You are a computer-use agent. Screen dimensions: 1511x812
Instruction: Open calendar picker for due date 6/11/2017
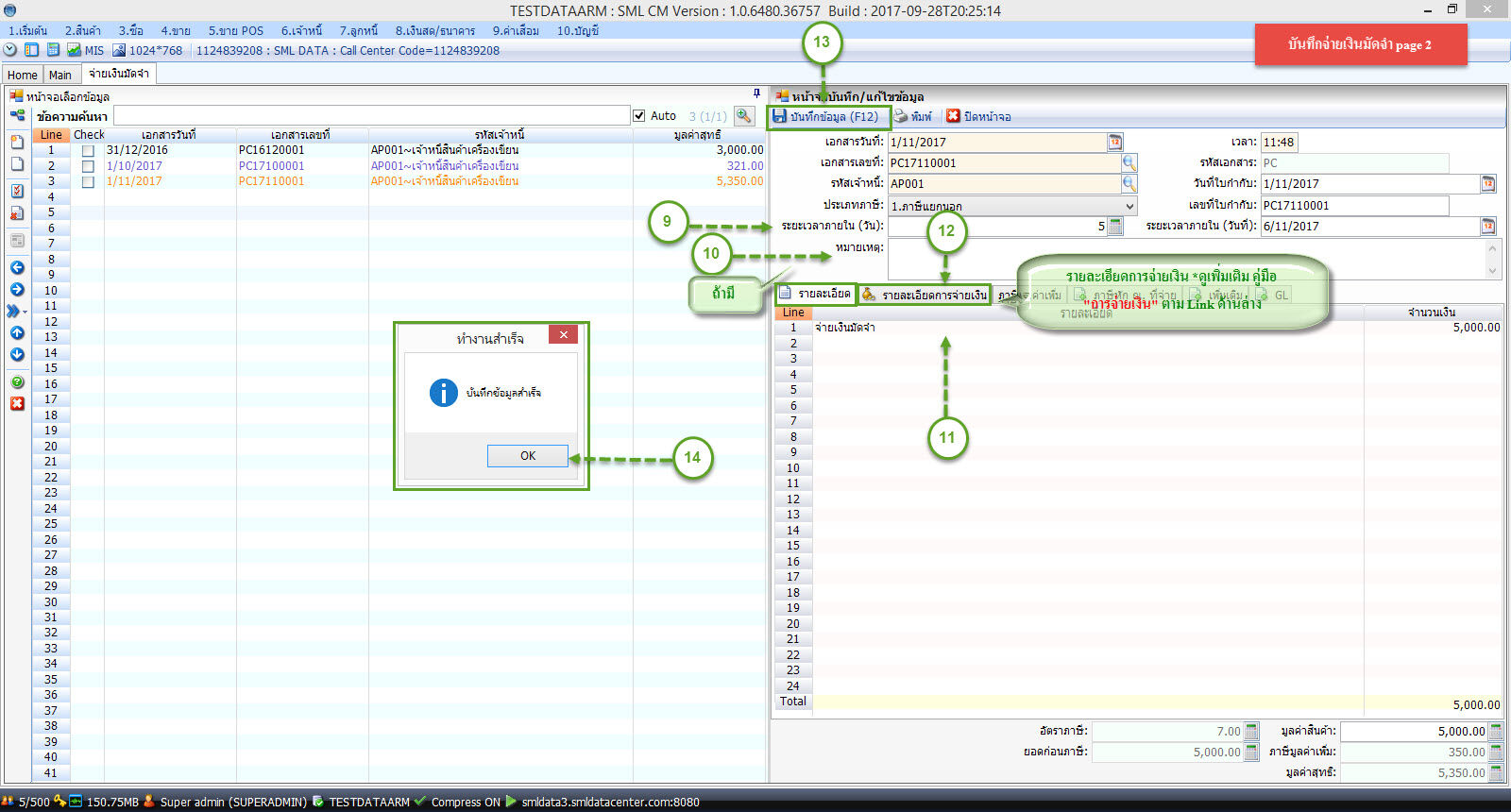coord(1488,226)
